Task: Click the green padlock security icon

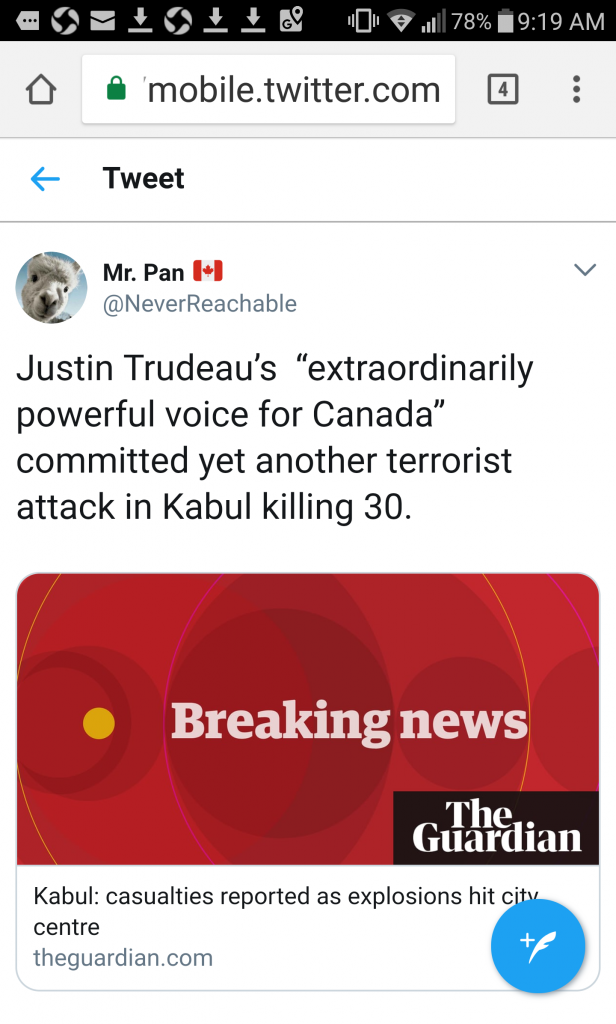Action: click(116, 90)
